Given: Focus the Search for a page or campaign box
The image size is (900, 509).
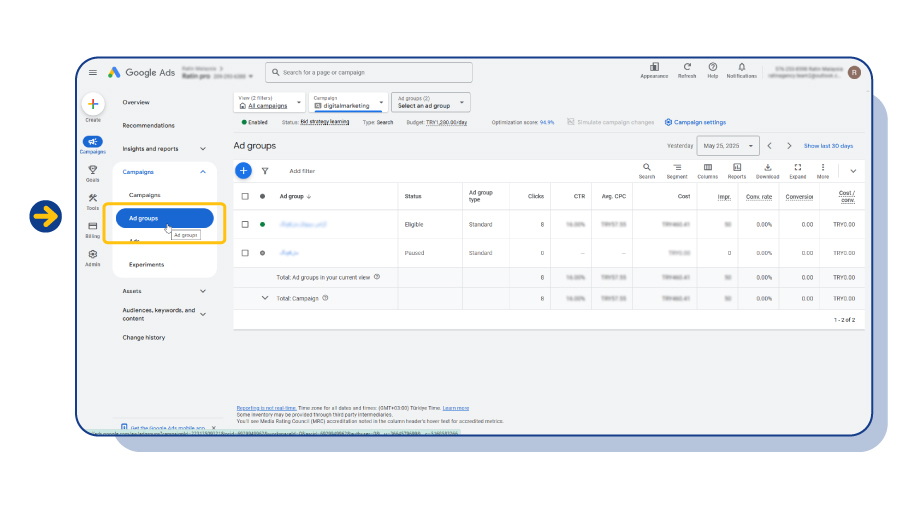Looking at the screenshot, I should [368, 72].
